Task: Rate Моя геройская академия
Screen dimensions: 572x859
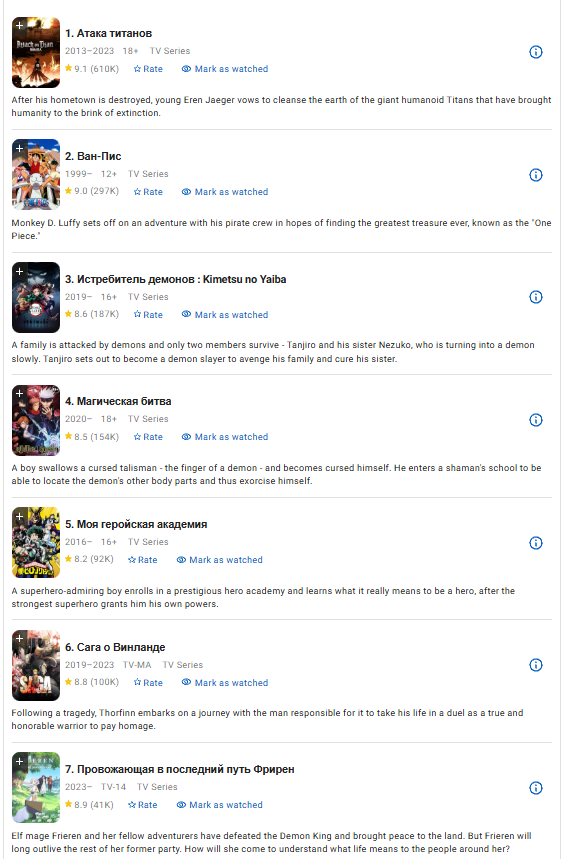Action: [x=142, y=560]
